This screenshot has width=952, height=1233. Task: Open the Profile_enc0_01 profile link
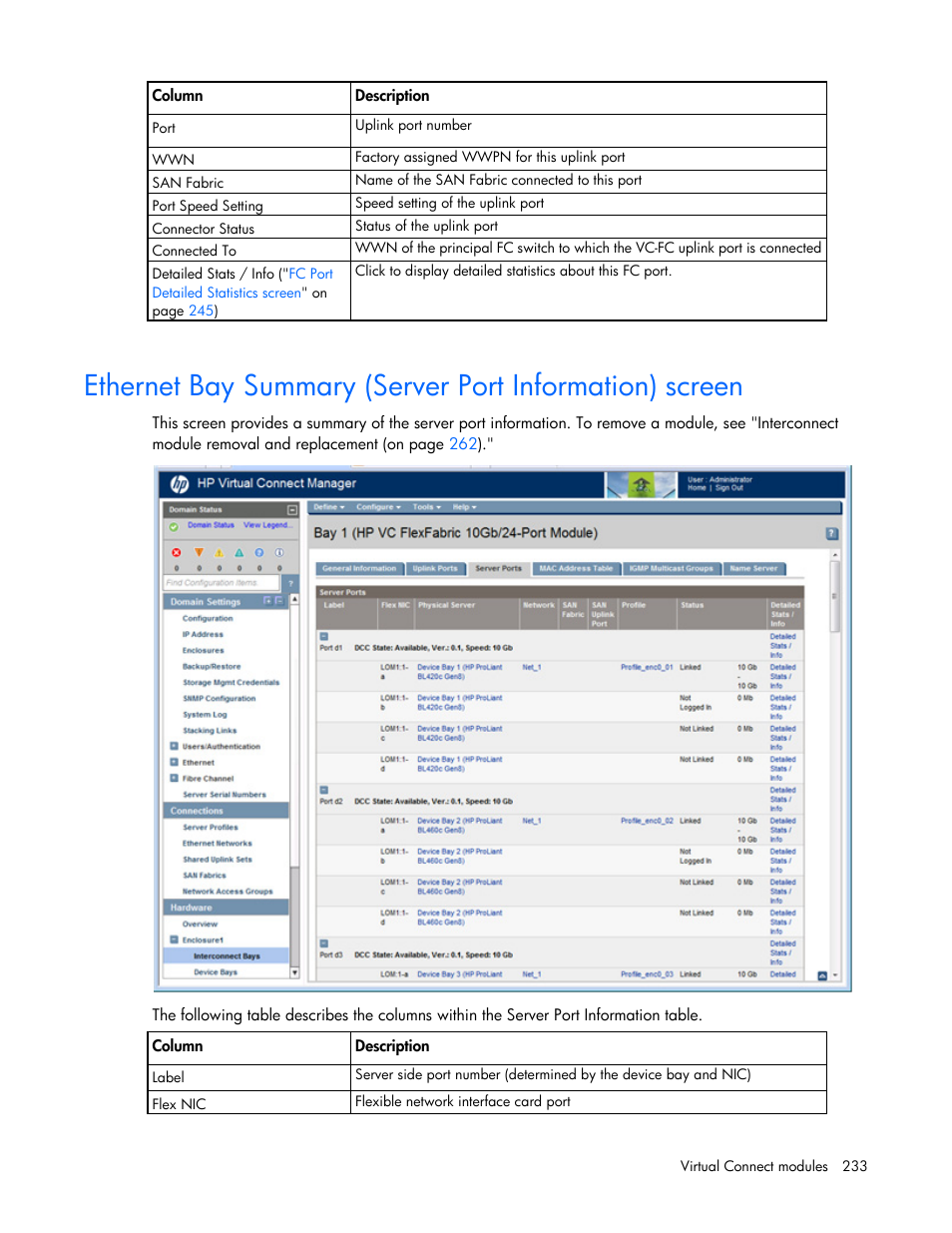click(647, 667)
